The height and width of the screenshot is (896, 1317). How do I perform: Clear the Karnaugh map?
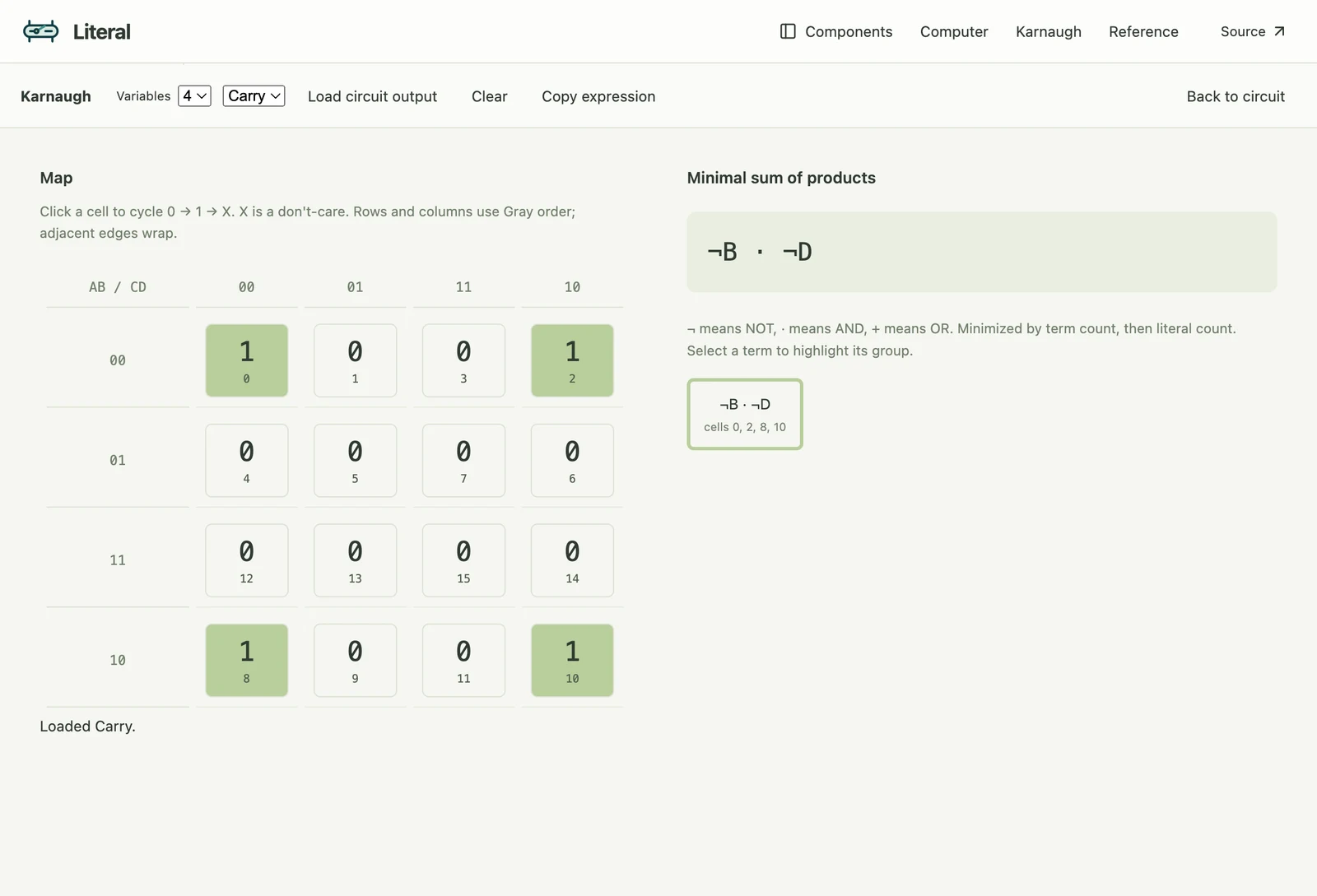[489, 96]
